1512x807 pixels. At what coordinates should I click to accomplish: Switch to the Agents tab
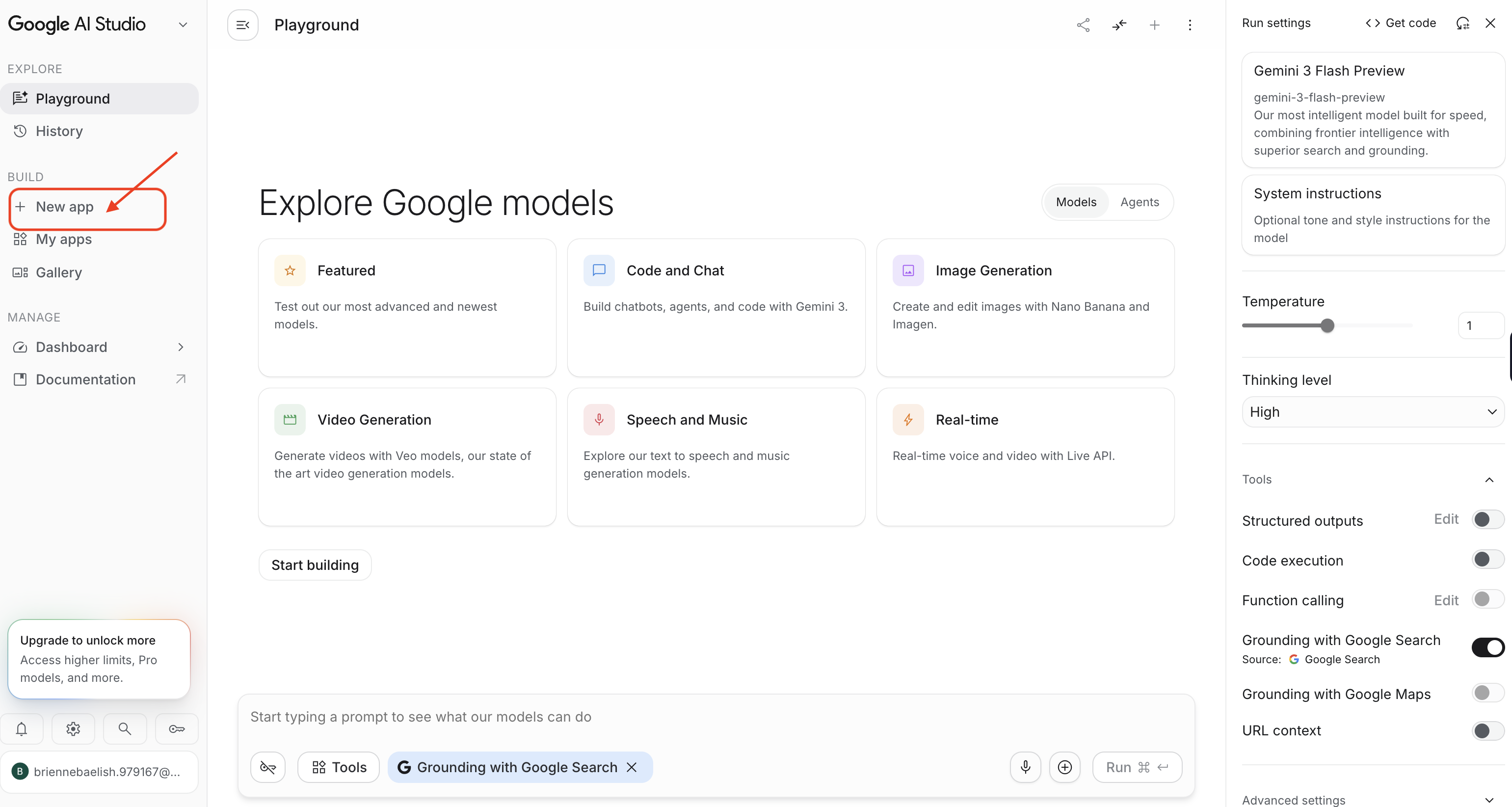coord(1140,202)
